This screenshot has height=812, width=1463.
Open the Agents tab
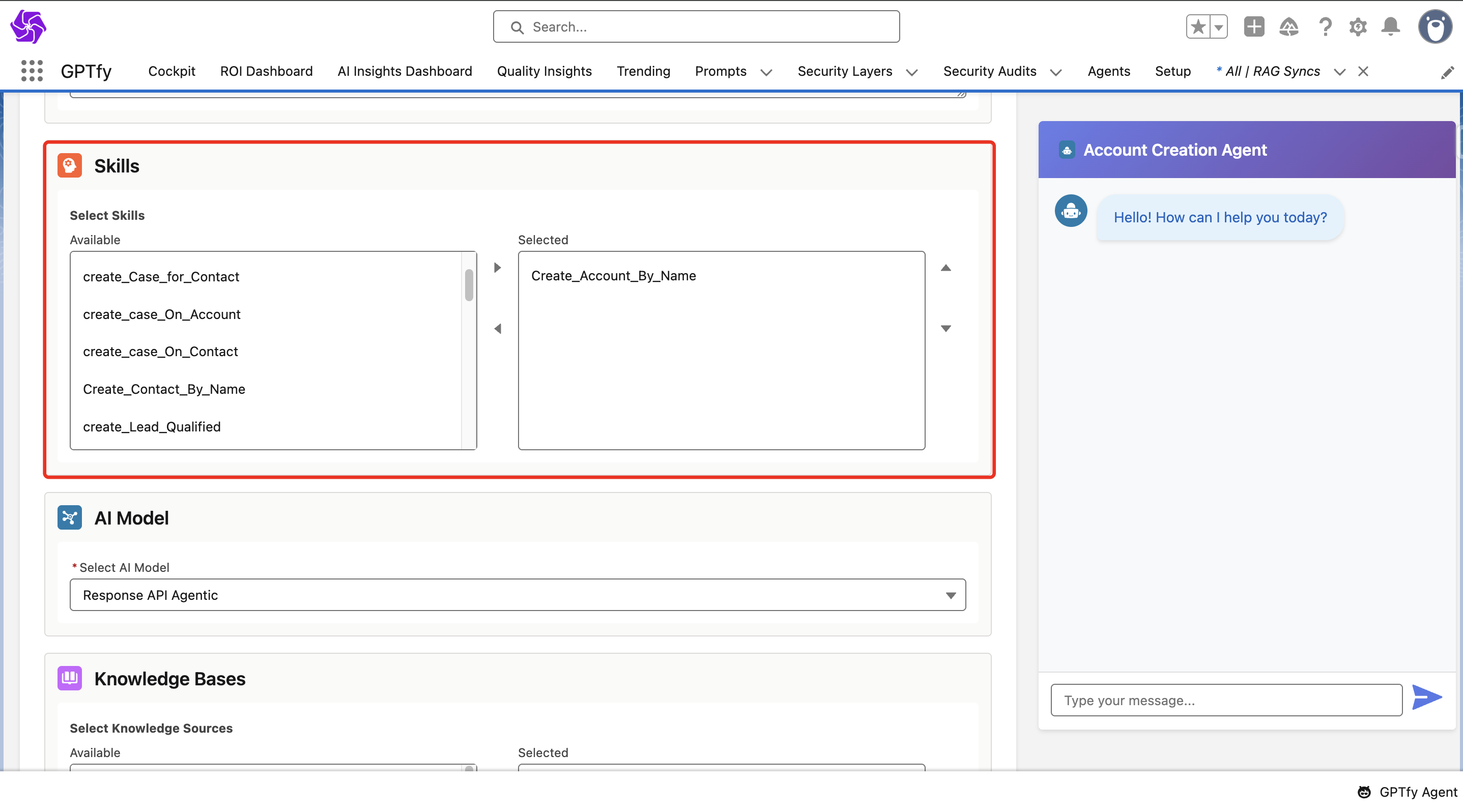click(x=1108, y=71)
